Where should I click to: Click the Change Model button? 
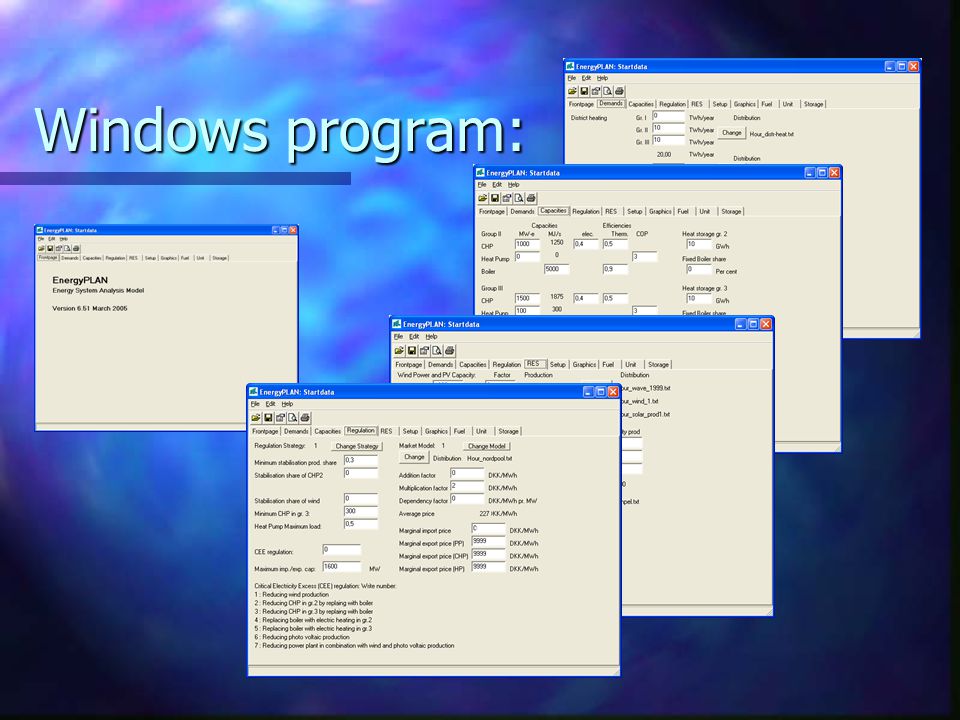point(487,446)
